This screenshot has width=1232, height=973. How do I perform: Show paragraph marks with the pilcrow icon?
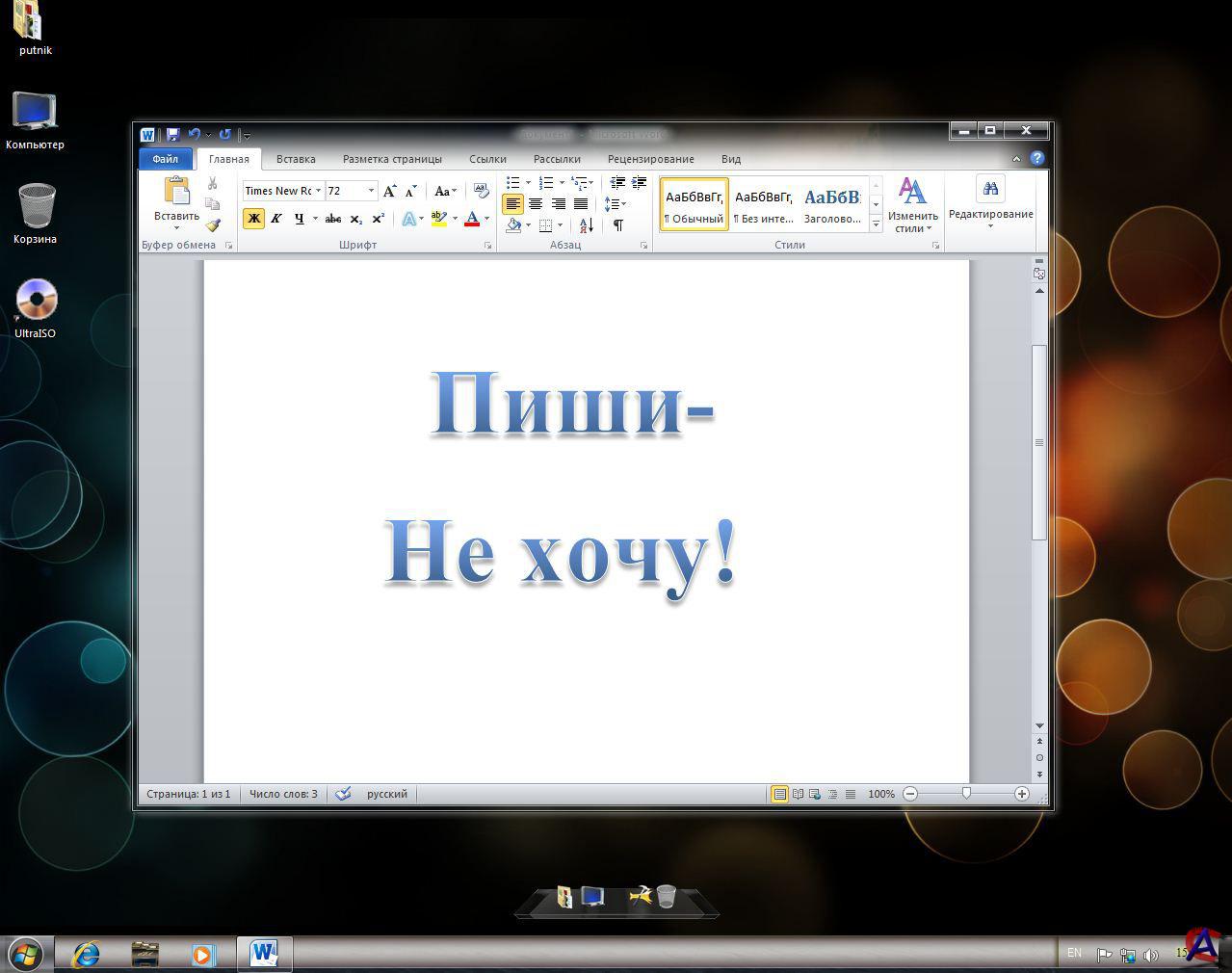(617, 225)
